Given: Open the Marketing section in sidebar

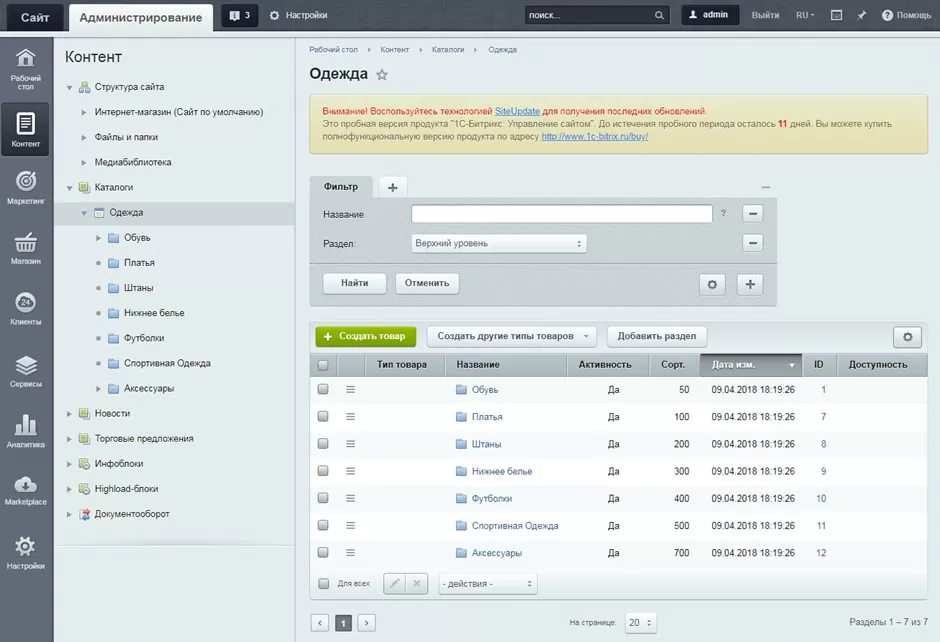Looking at the screenshot, I should (26, 187).
